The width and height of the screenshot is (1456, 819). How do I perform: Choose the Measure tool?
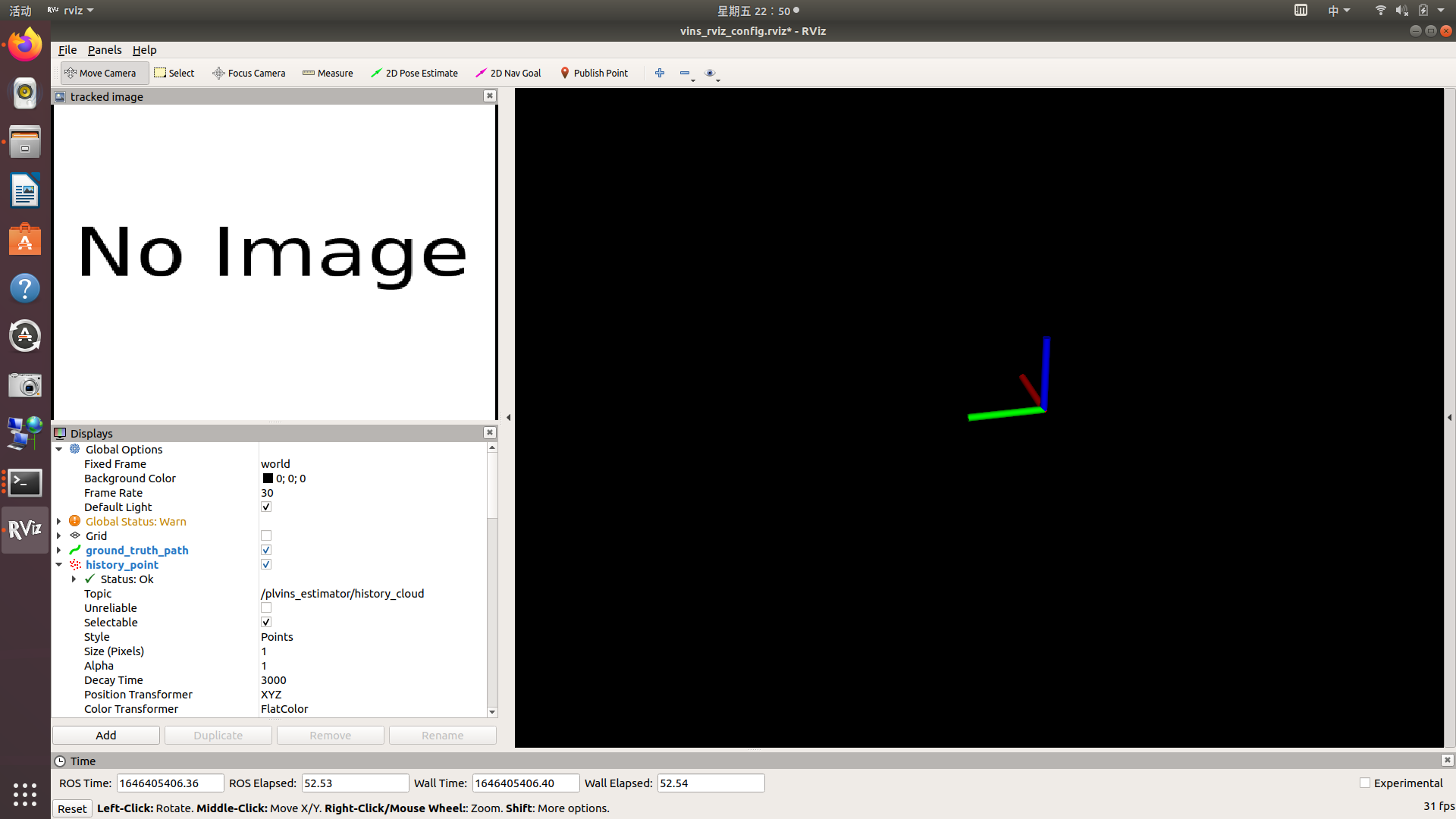328,73
